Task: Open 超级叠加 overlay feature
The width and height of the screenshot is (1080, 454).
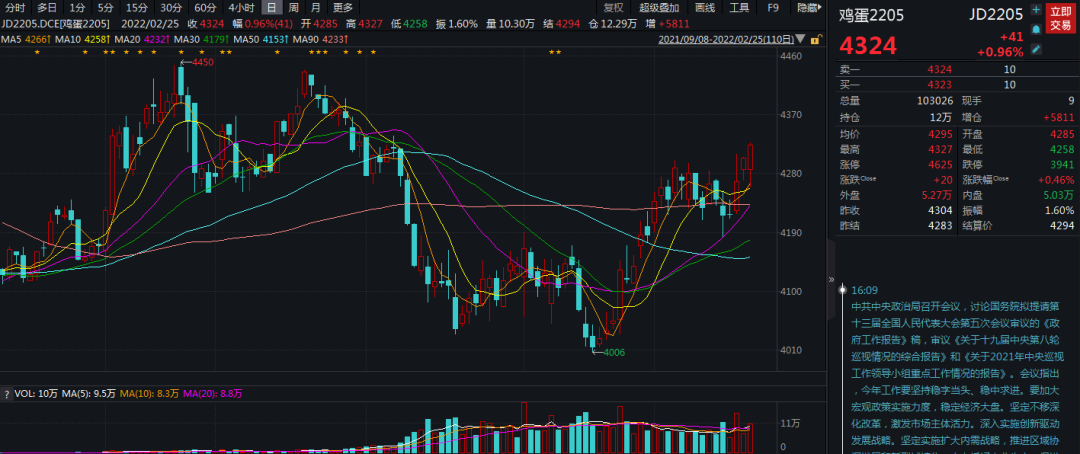Action: (x=658, y=8)
